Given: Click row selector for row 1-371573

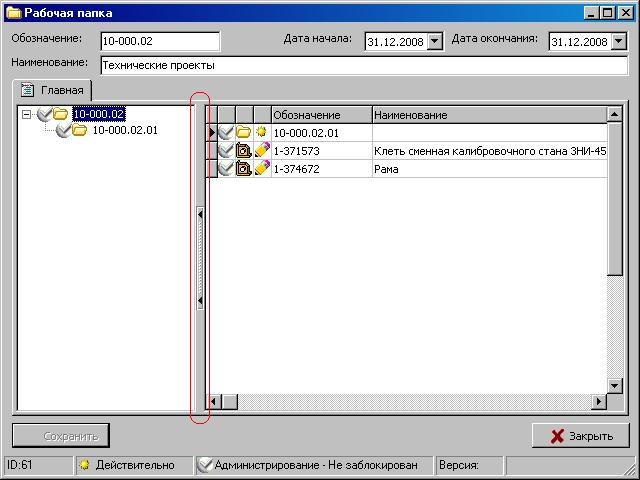Looking at the screenshot, I should point(211,151).
